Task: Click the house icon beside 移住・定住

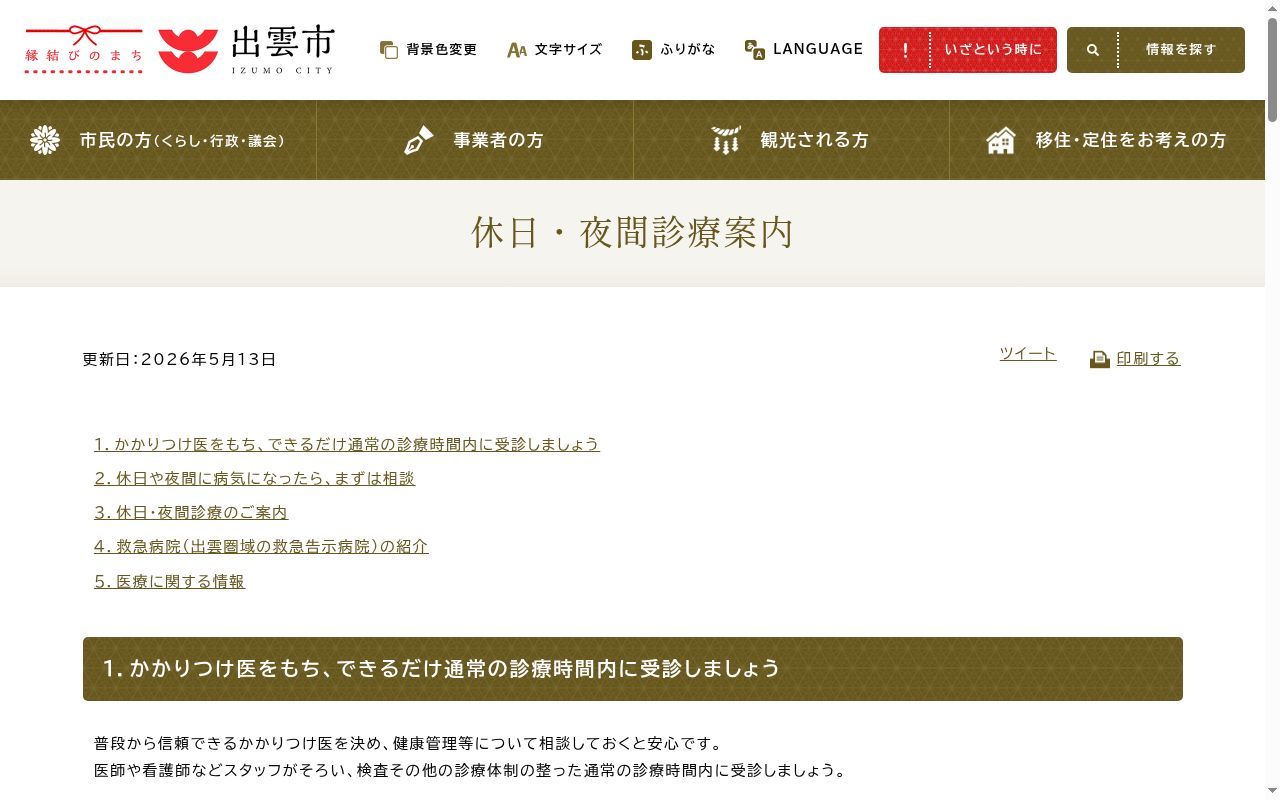Action: pyautogui.click(x=1001, y=140)
